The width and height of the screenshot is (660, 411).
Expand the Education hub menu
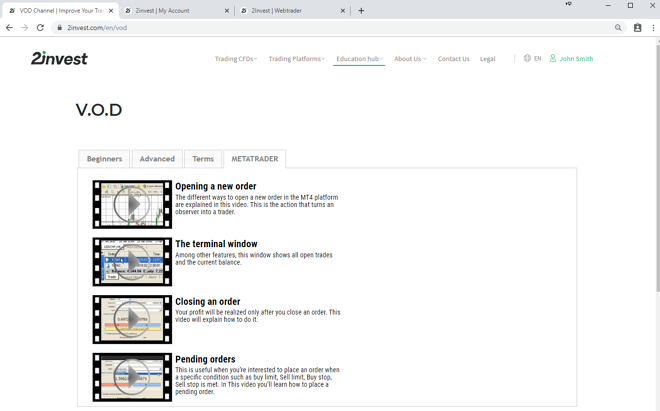pyautogui.click(x=359, y=59)
